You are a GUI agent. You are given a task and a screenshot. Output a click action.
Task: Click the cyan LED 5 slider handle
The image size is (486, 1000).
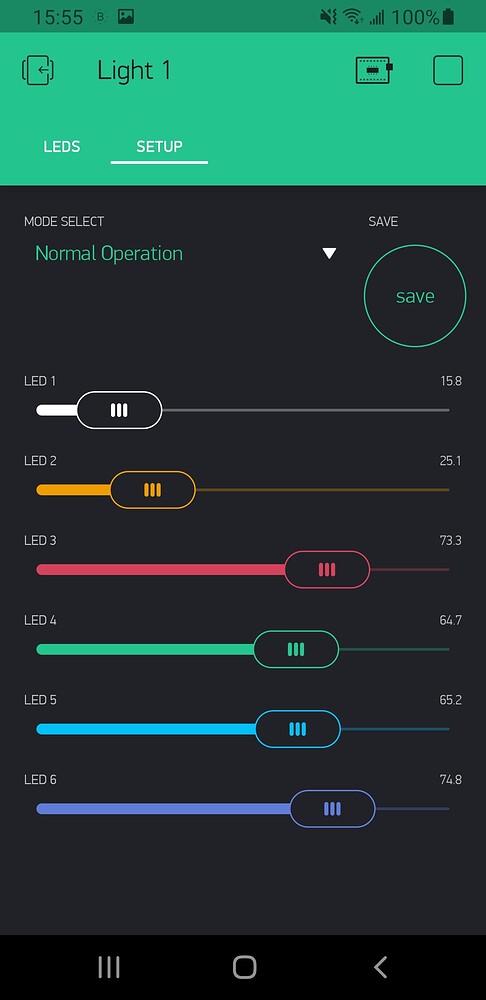coord(298,729)
